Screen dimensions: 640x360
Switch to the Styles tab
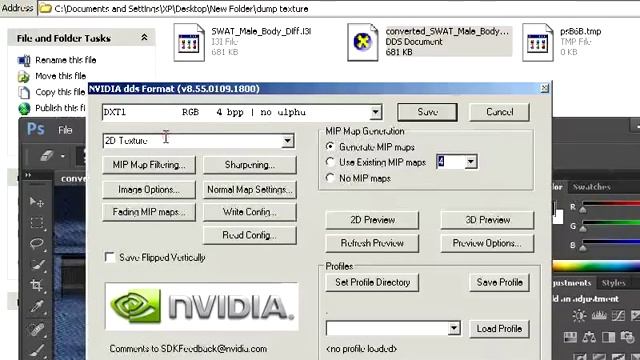(613, 282)
